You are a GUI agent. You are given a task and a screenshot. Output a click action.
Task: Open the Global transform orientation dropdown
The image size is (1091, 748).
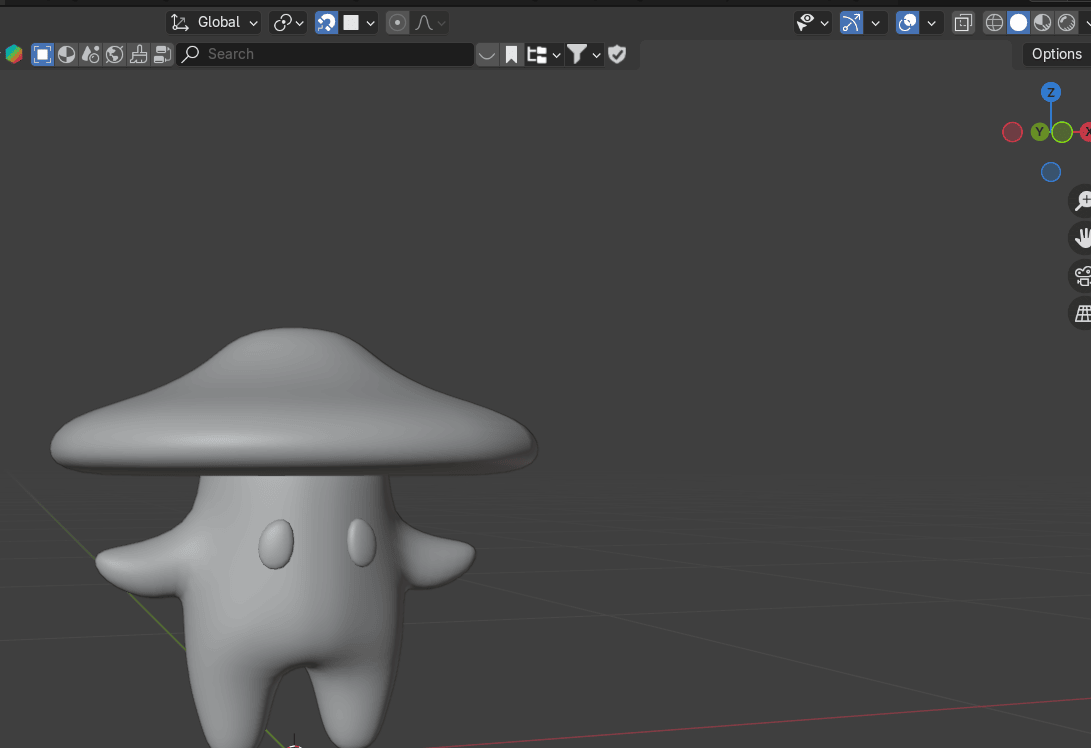point(214,22)
